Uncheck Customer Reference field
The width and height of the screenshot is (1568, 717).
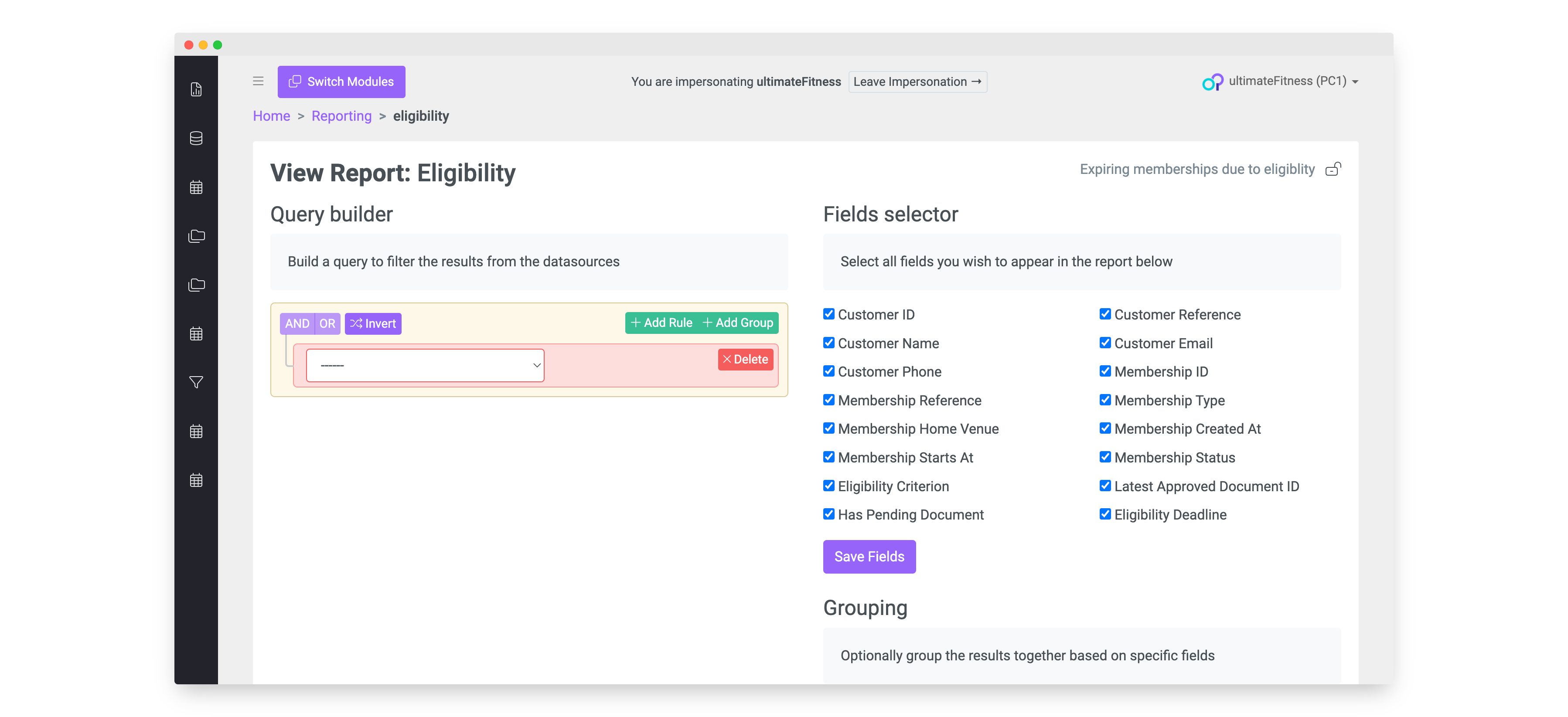point(1105,314)
